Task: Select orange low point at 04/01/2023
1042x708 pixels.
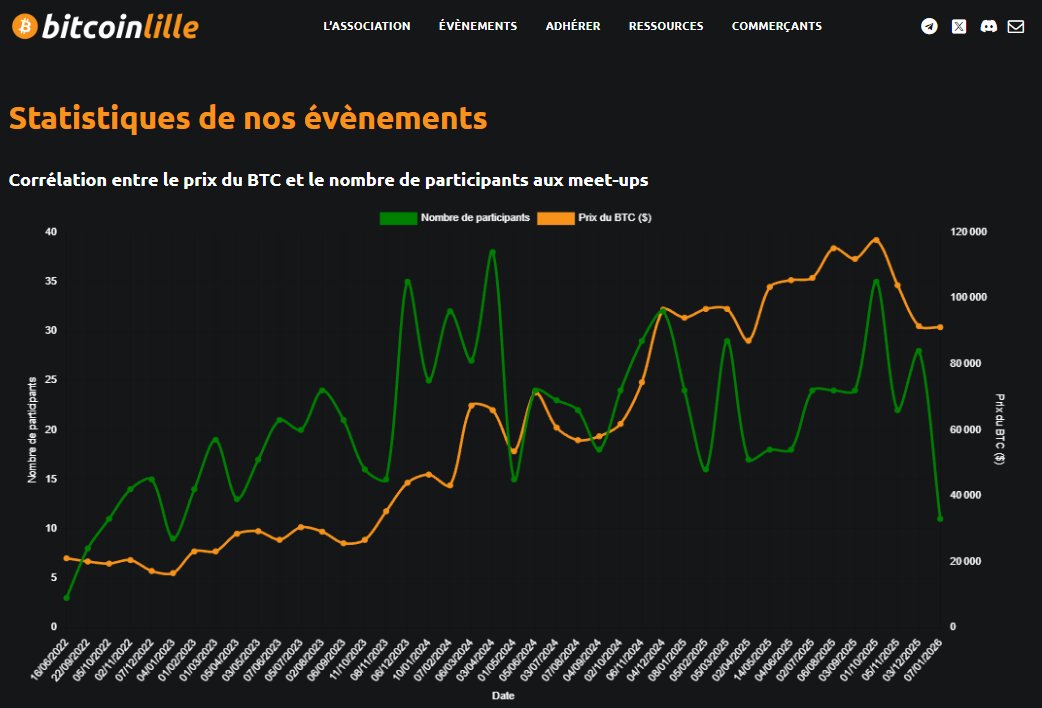Action: pos(173,573)
